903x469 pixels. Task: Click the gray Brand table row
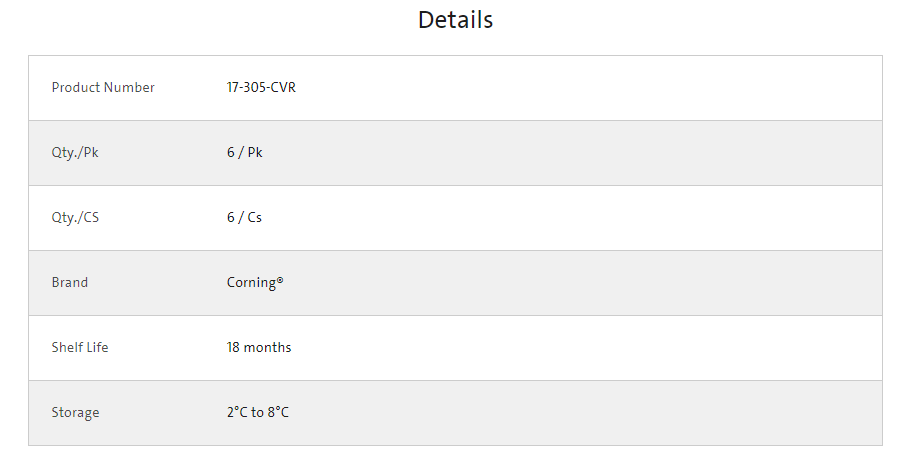click(x=456, y=283)
